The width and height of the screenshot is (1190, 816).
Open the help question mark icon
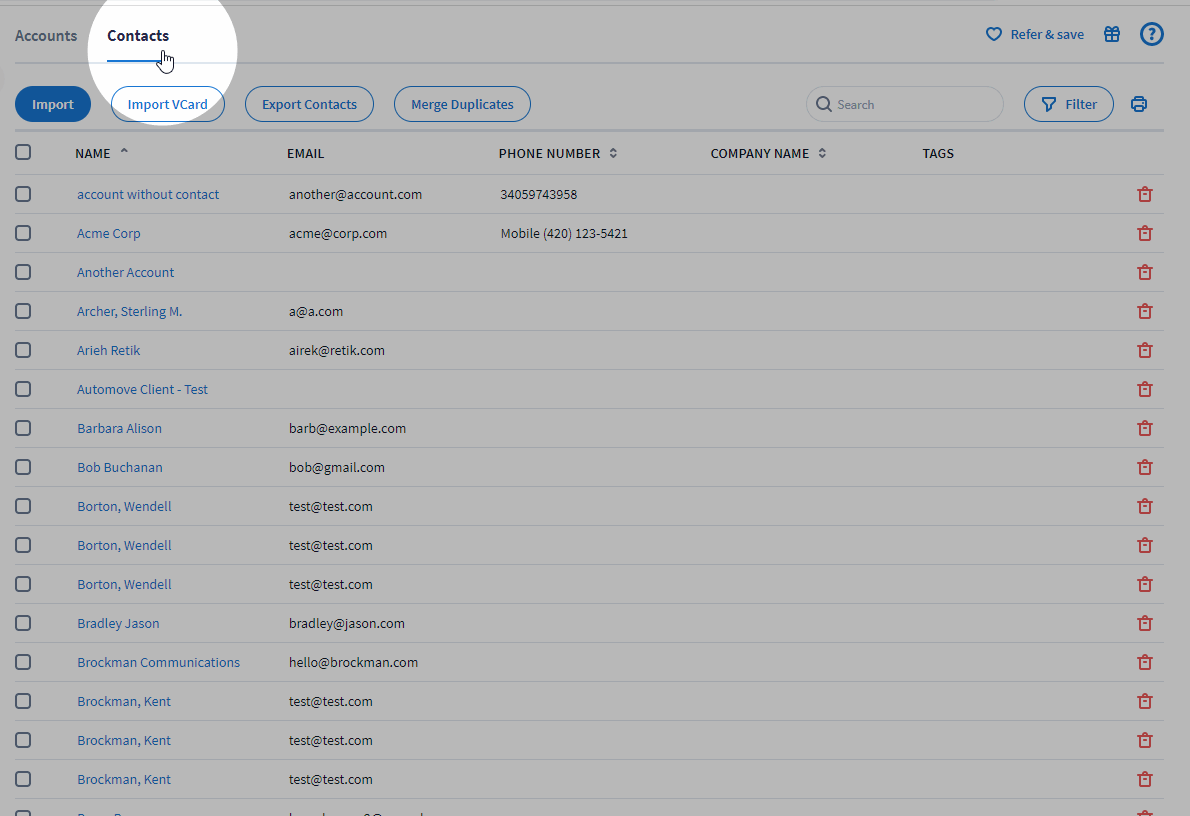click(x=1152, y=34)
